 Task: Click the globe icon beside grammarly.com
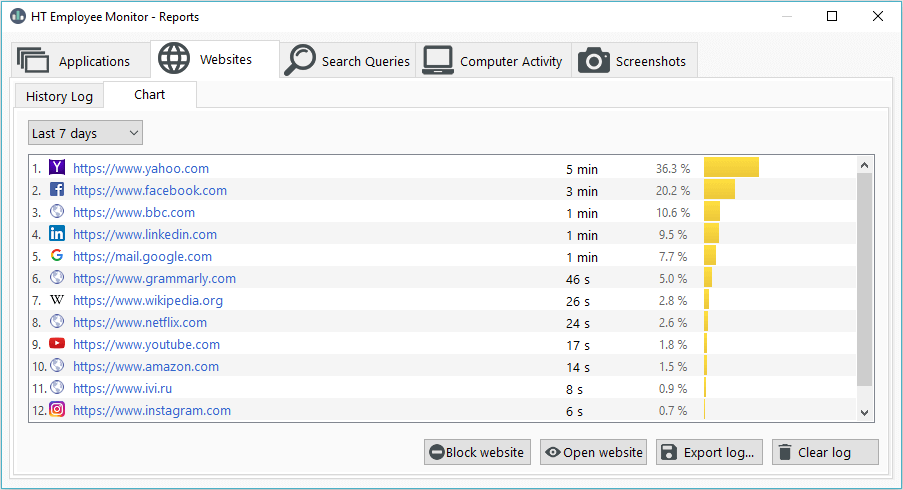pyautogui.click(x=56, y=278)
